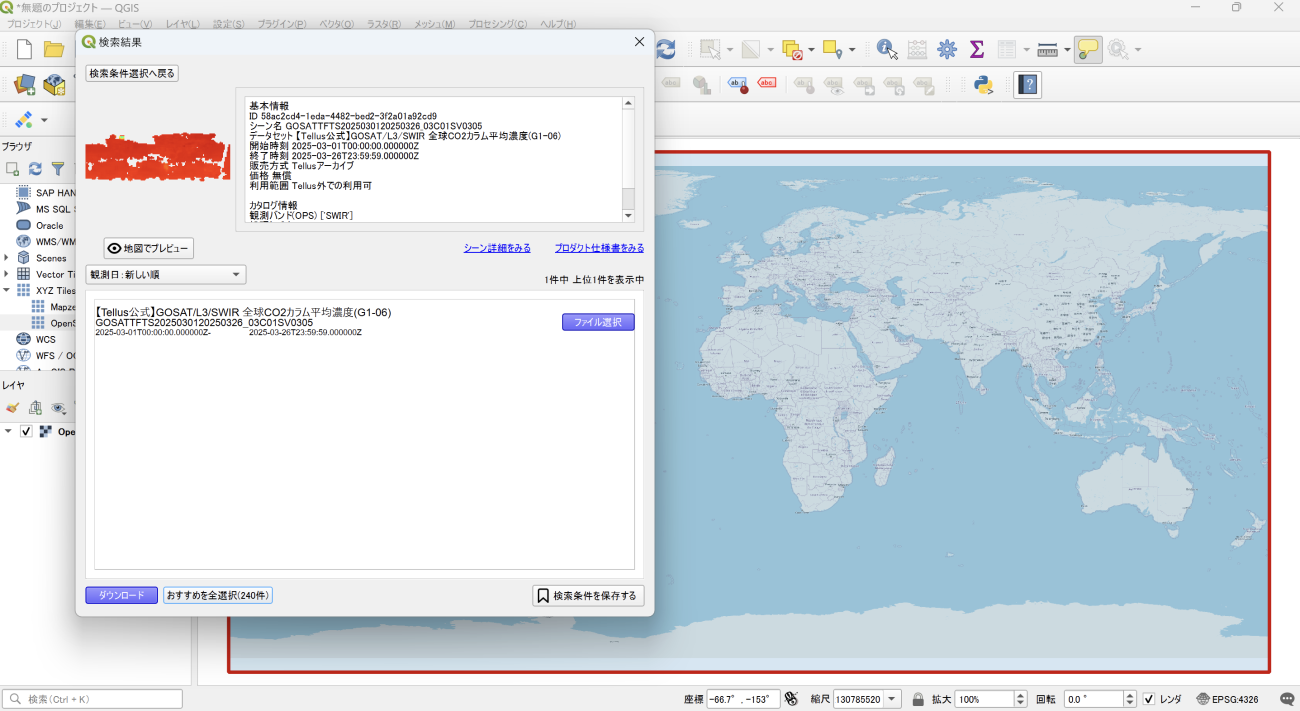Screen dimensions: 1300x711
Task: Open the Field Calculator abacus icon
Action: pyautogui.click(x=917, y=49)
